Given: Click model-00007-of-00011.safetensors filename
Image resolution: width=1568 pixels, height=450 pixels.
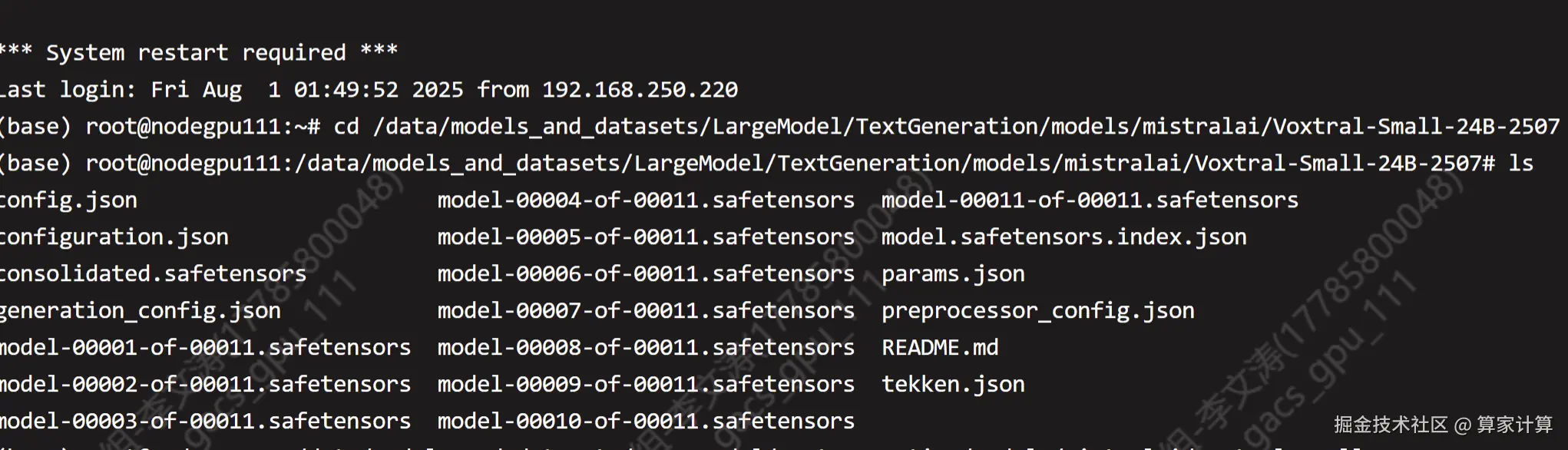Looking at the screenshot, I should [x=646, y=311].
